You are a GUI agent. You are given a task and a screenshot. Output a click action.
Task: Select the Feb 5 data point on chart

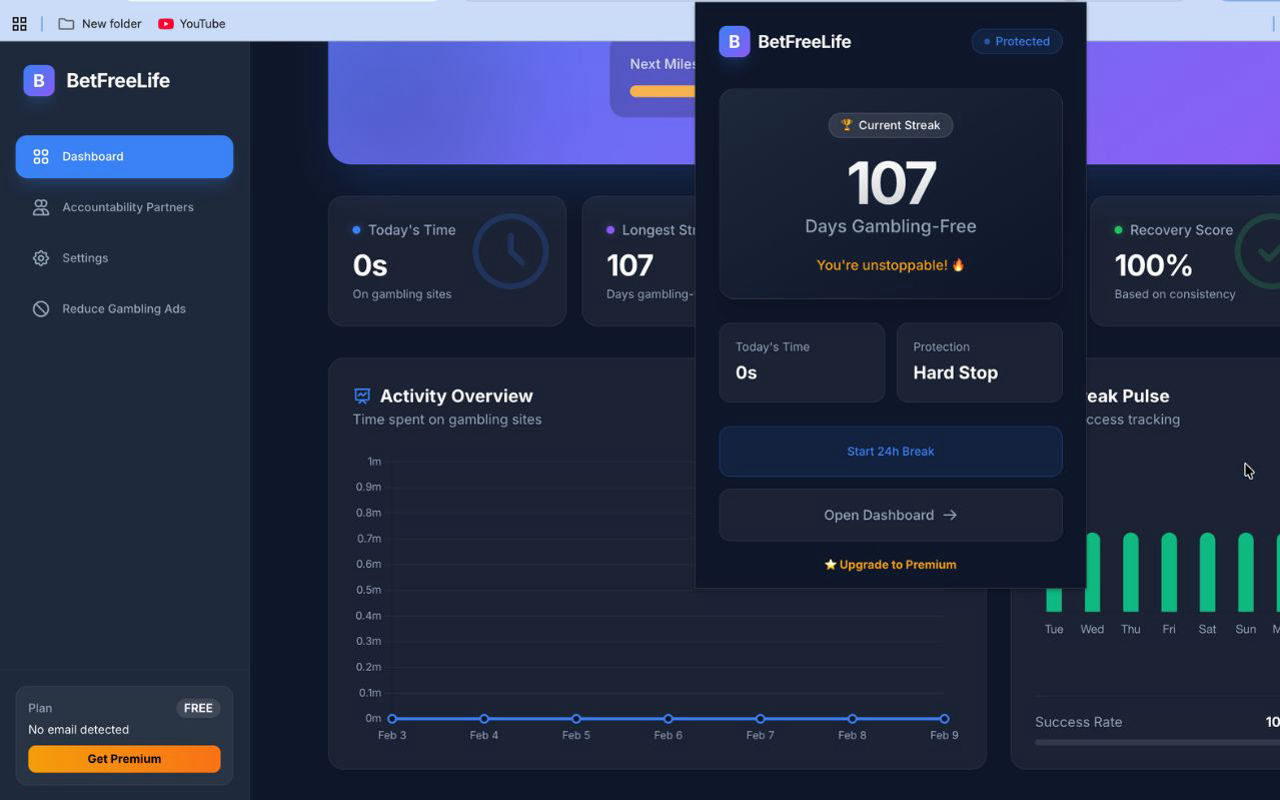576,719
